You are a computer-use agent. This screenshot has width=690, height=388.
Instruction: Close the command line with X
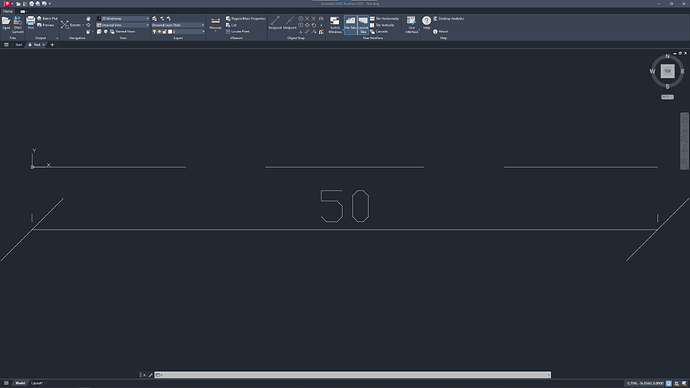pyautogui.click(x=144, y=375)
